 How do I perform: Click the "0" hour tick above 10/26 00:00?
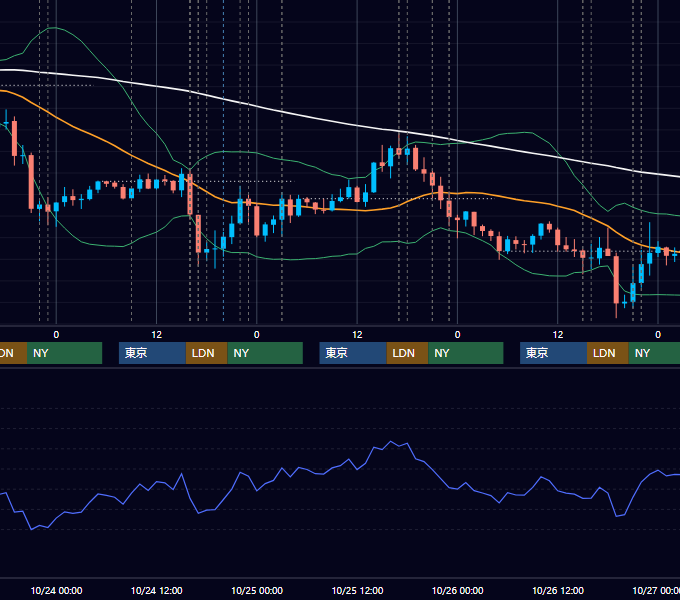click(x=457, y=335)
